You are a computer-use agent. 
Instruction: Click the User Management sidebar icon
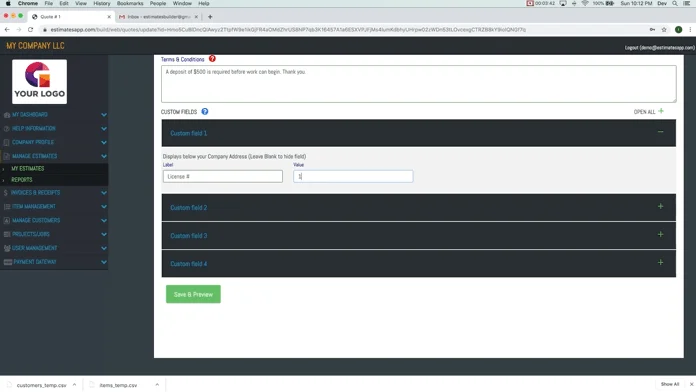(x=7, y=248)
